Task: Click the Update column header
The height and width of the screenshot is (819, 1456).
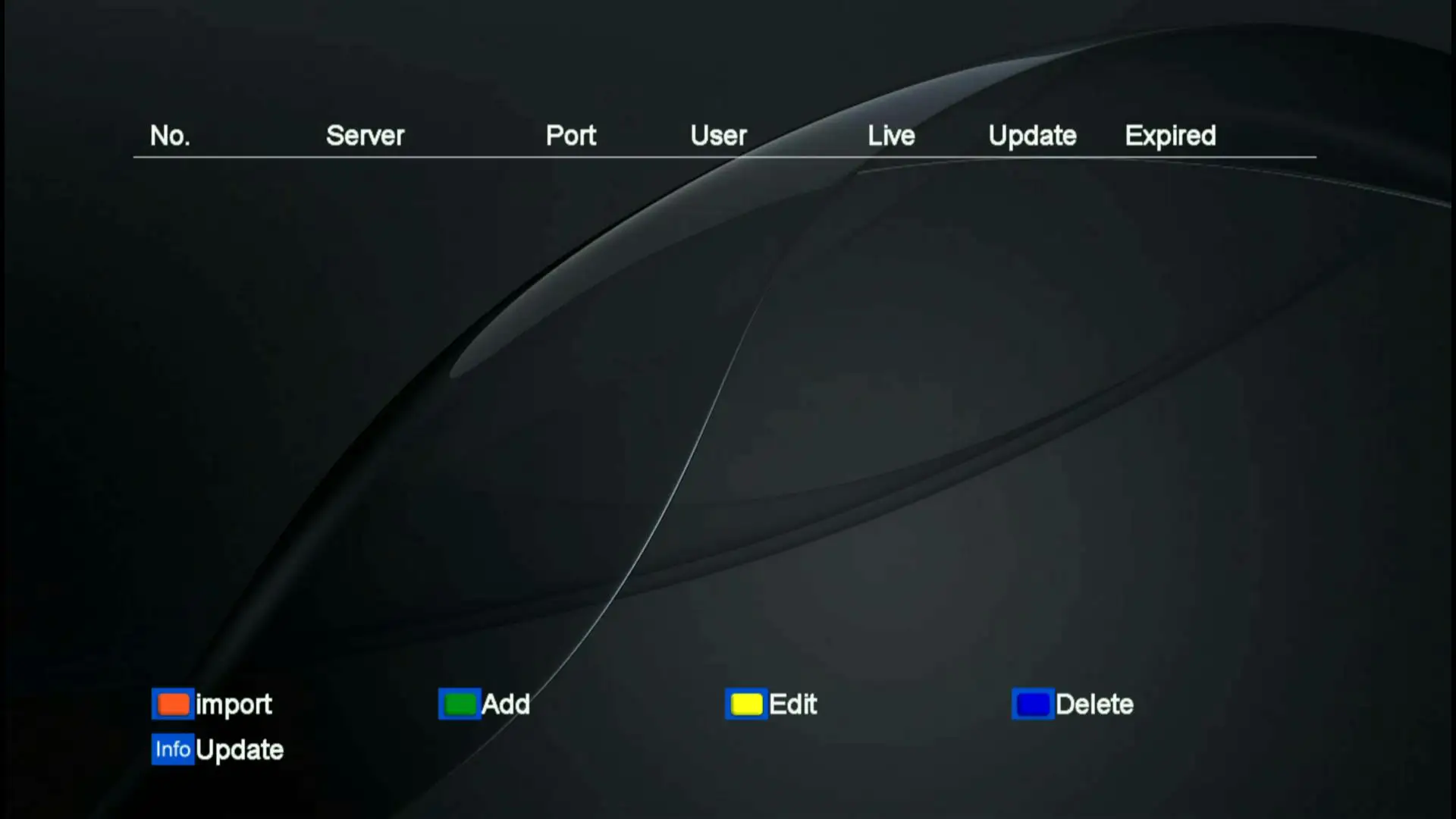Action: click(1032, 136)
